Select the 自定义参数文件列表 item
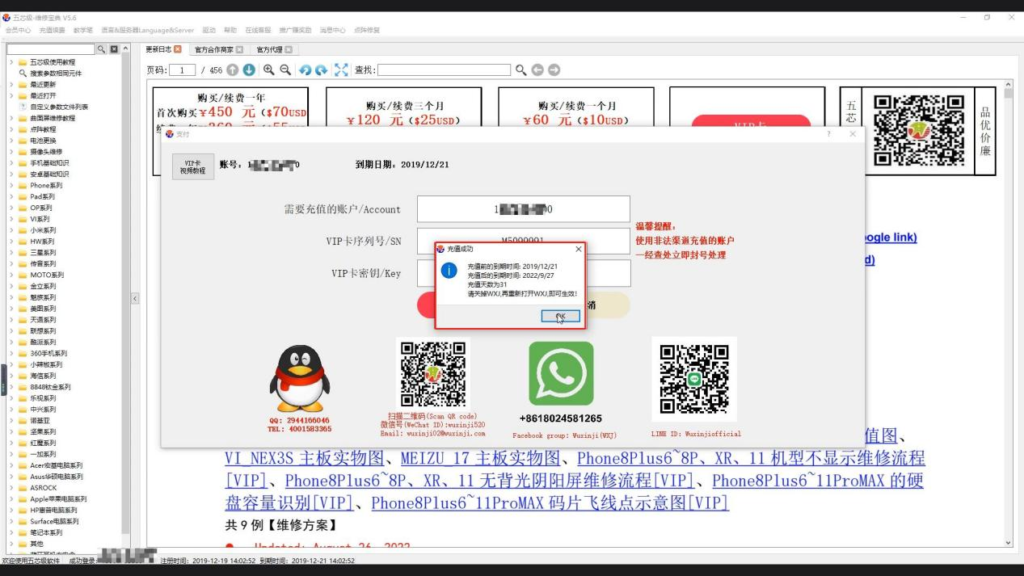 (59, 107)
